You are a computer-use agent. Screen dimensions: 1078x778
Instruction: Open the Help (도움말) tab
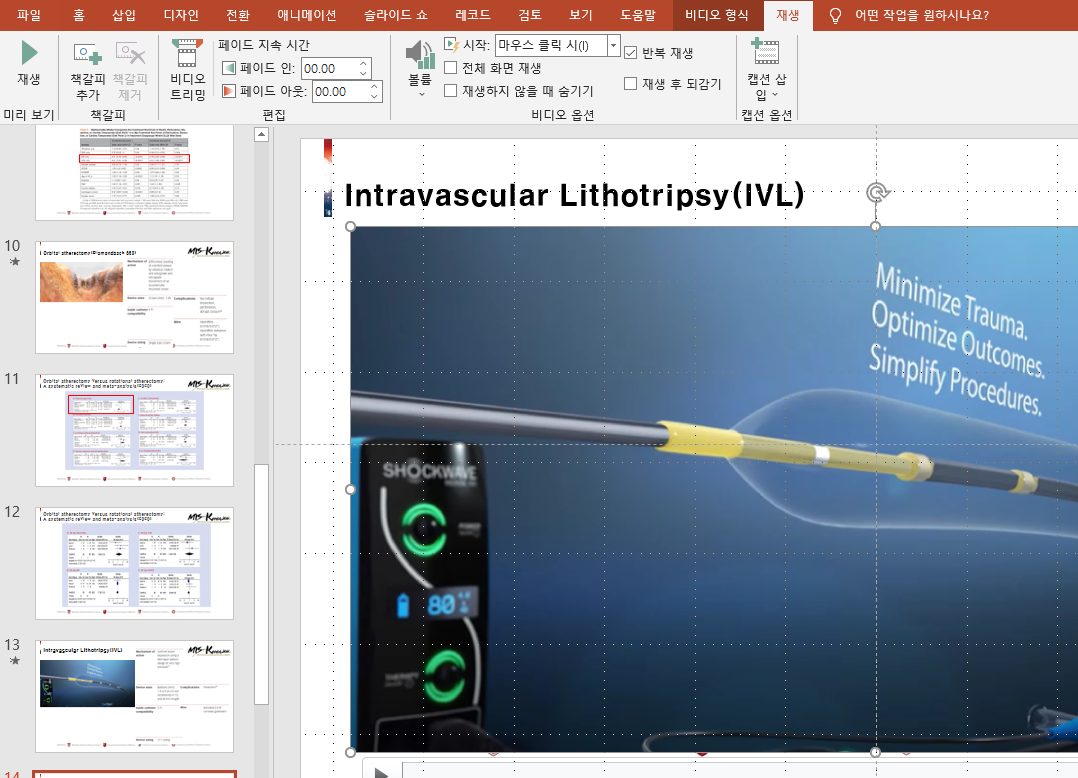tap(638, 15)
